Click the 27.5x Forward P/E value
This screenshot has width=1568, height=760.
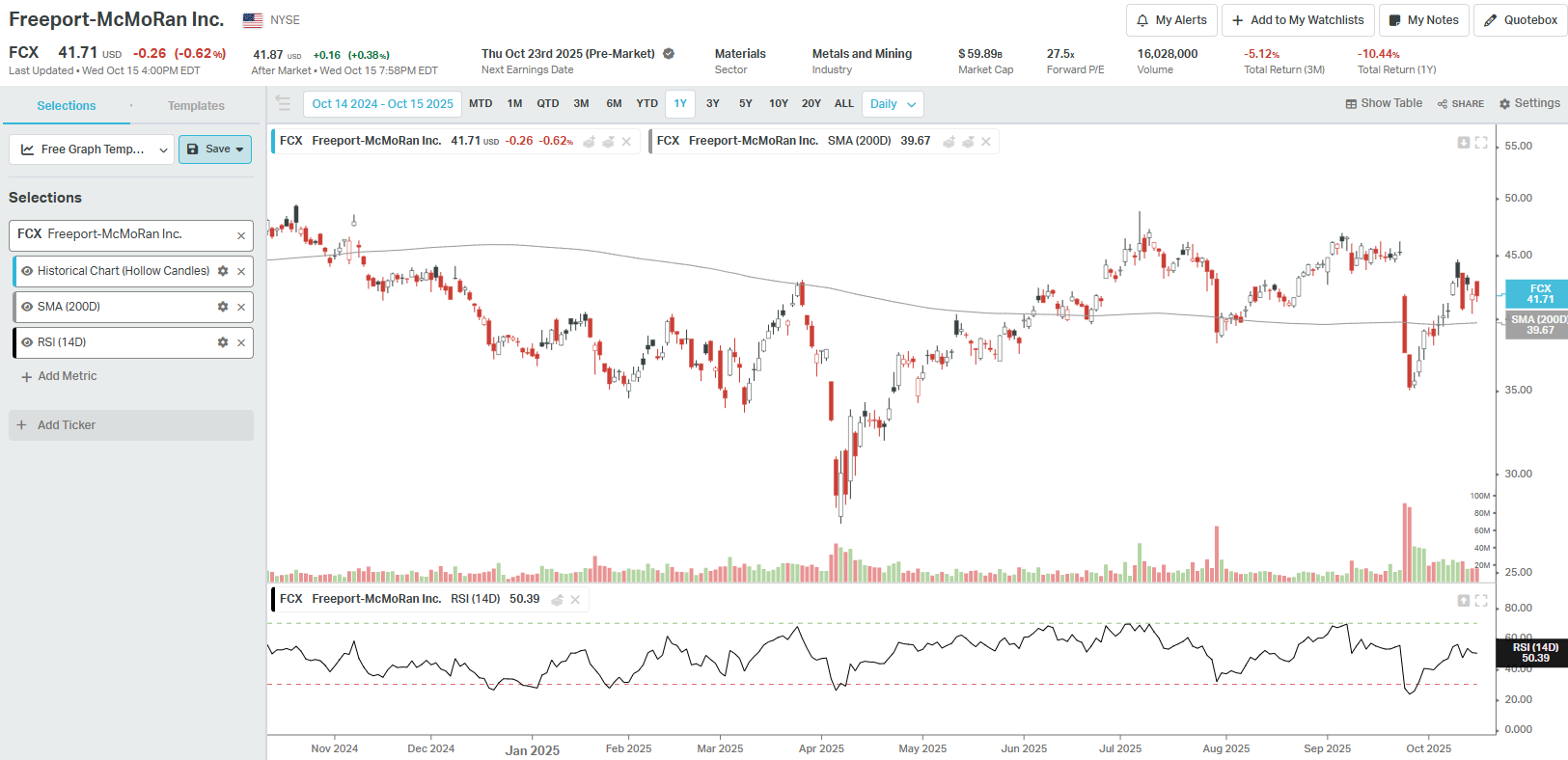[x=1060, y=54]
